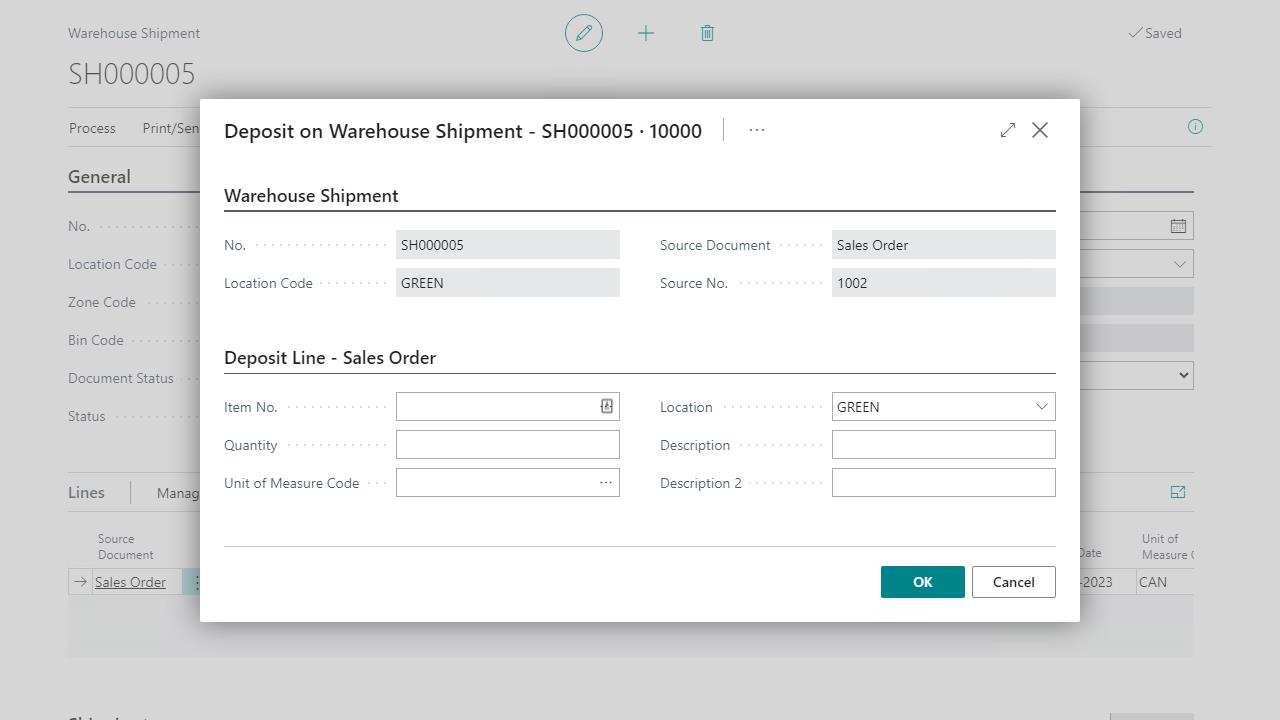Click the edit pencil icon
1280x720 pixels.
tap(584, 33)
